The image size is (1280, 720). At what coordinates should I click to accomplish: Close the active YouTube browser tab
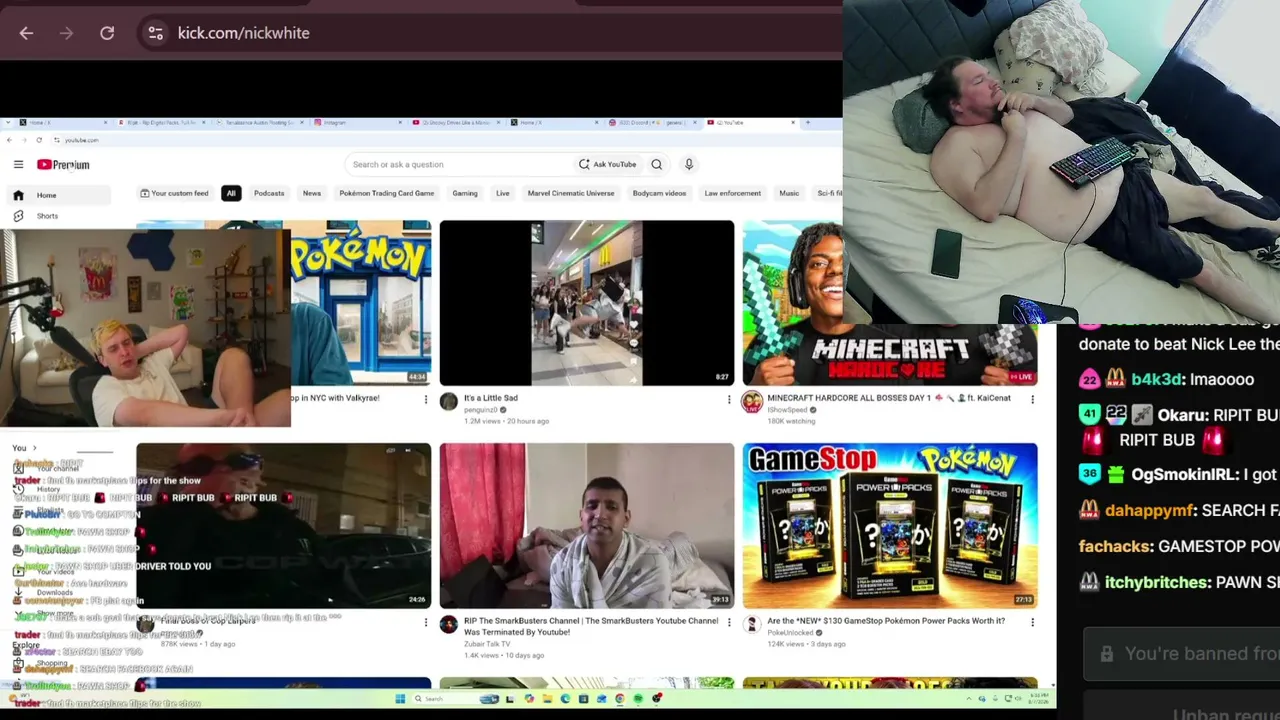(793, 122)
